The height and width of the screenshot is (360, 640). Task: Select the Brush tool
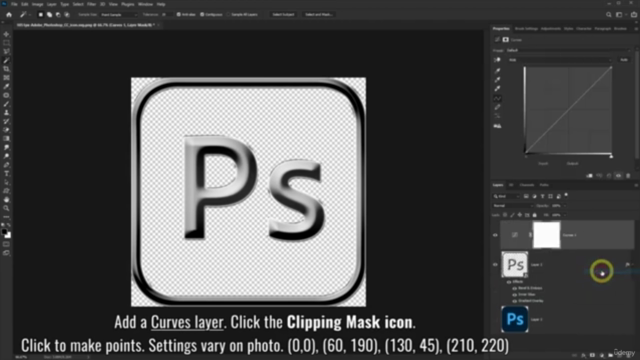(6, 104)
